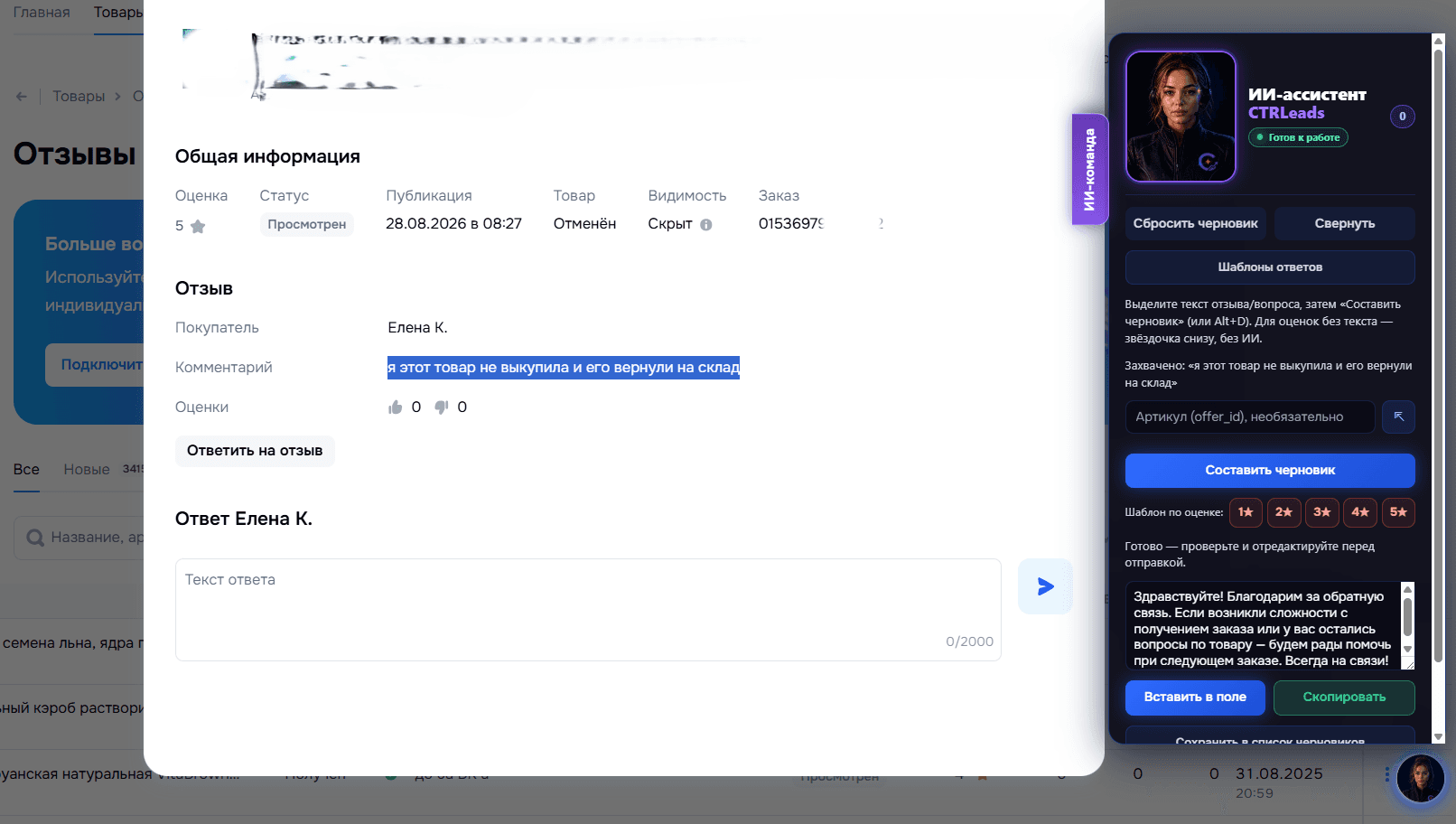The width and height of the screenshot is (1456, 824).
Task: Click Подключить button on the blue banner
Action: click(x=95, y=365)
